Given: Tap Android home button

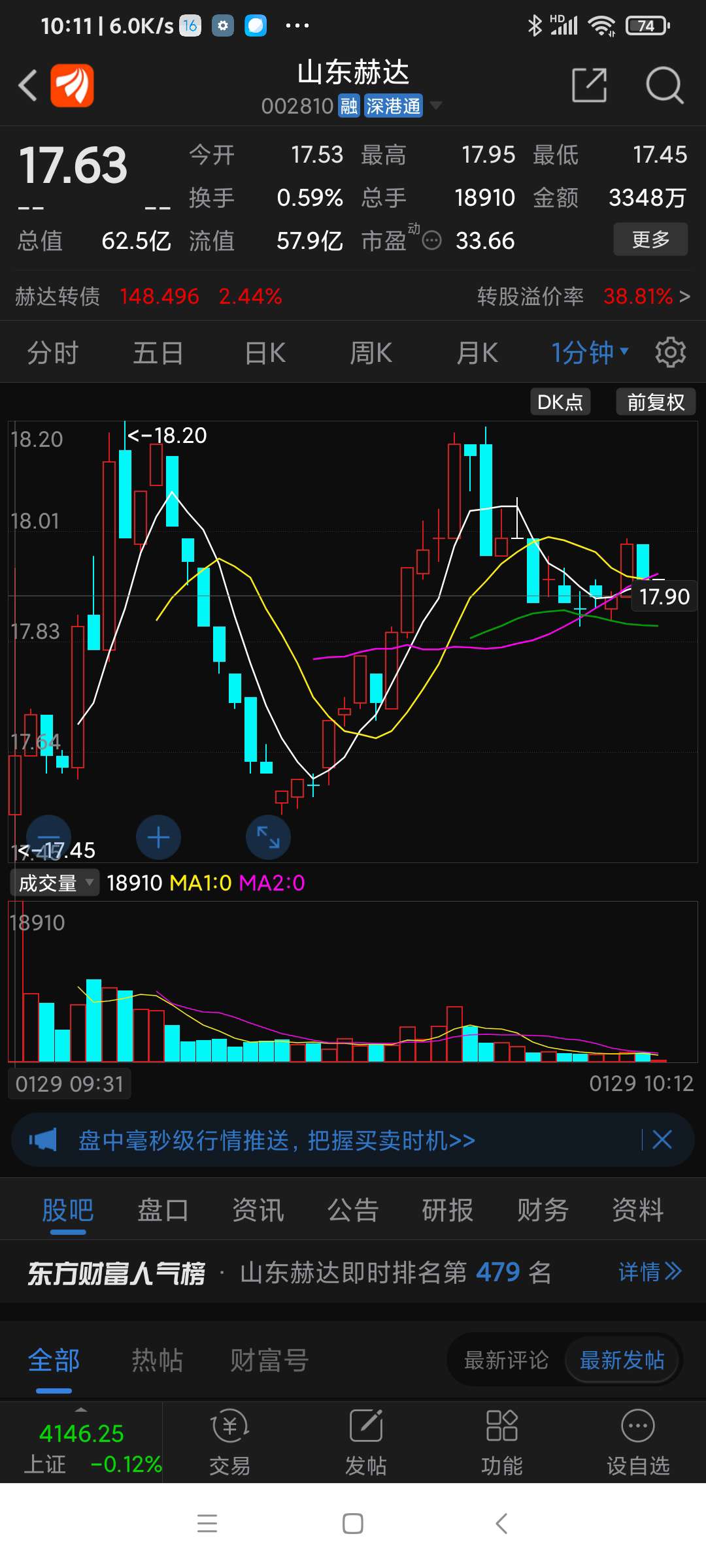Looking at the screenshot, I should (x=353, y=1524).
